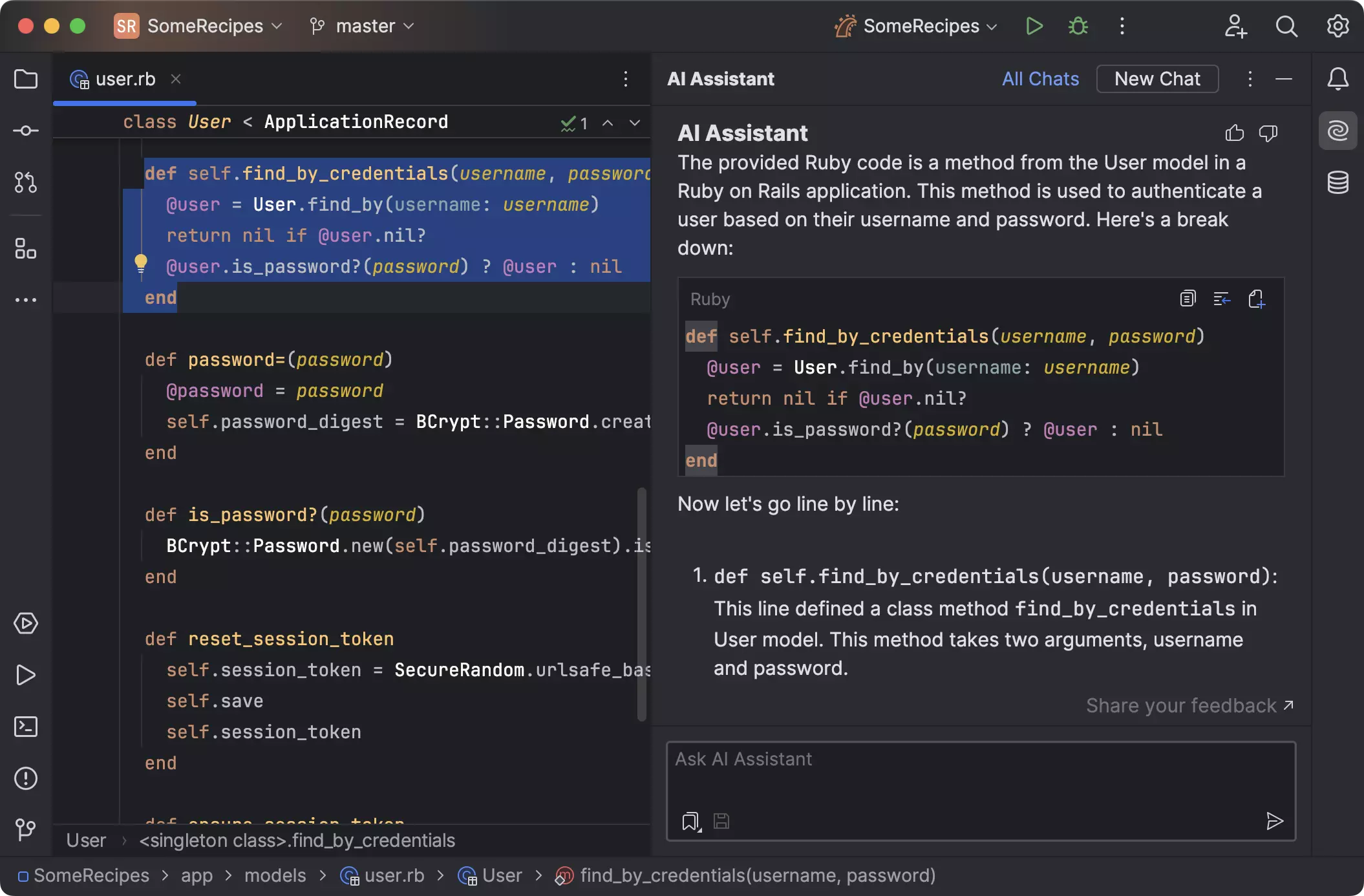
Task: Open the Commit tool window
Action: click(26, 131)
